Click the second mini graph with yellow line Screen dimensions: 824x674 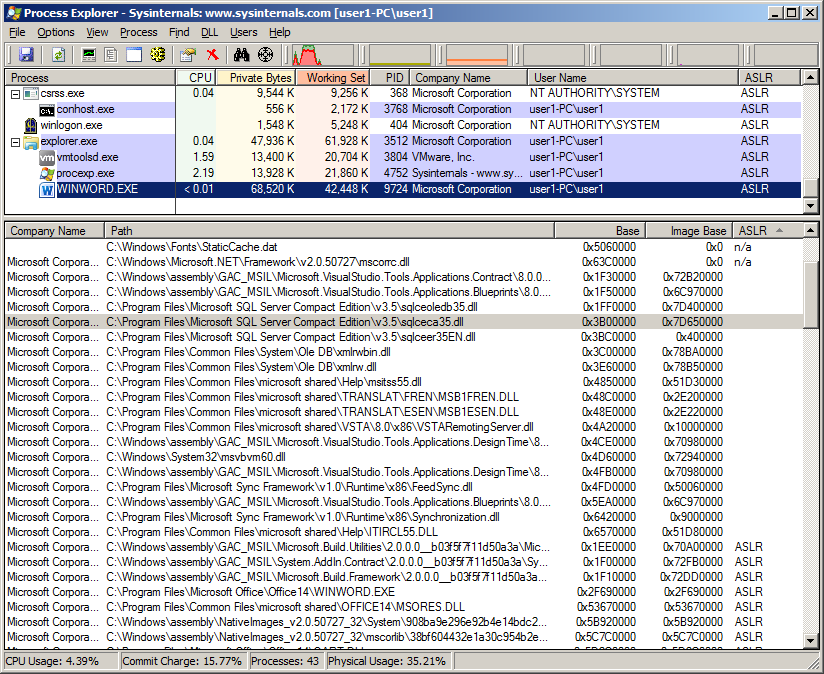tap(399, 55)
